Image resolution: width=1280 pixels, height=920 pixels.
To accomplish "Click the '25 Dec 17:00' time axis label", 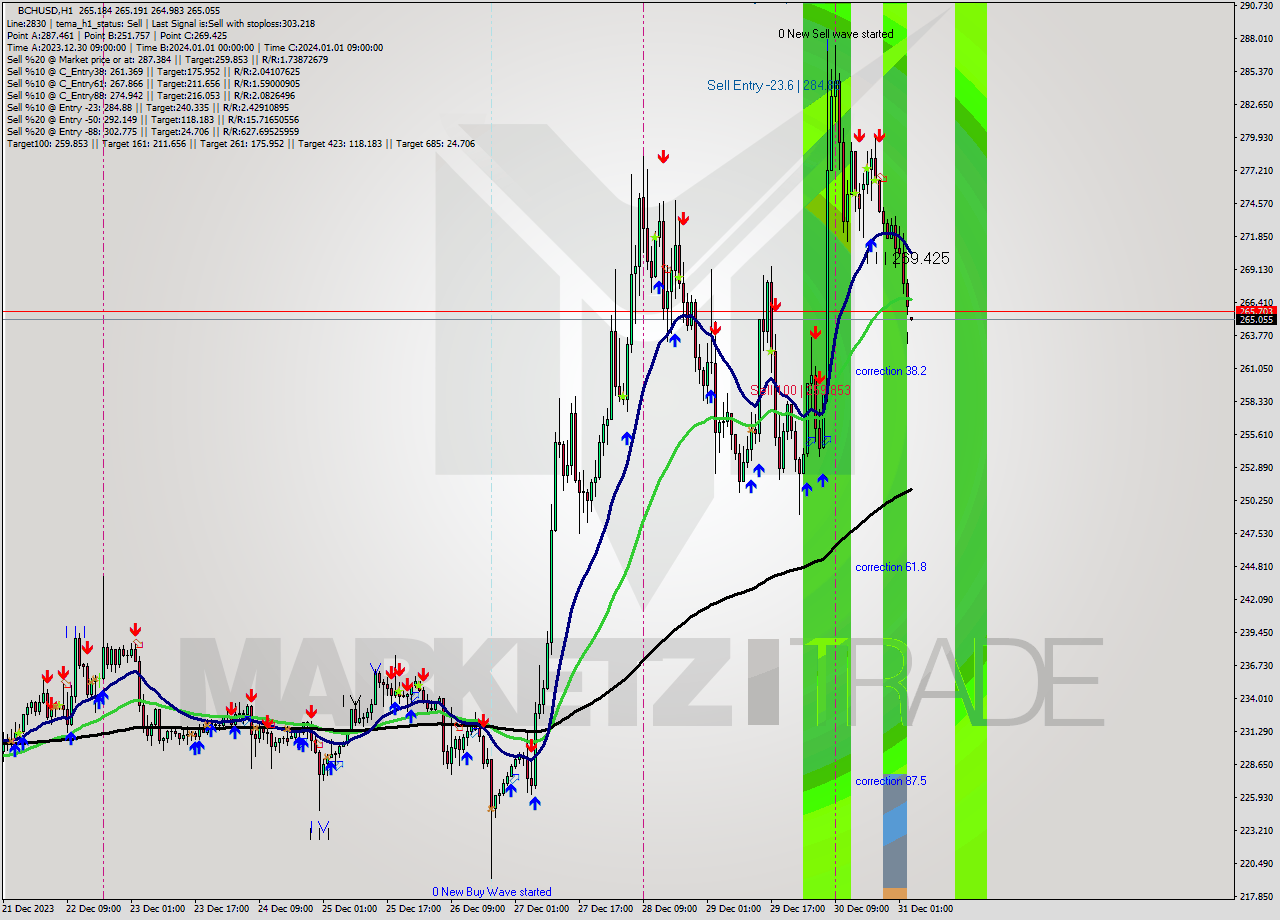I will [x=413, y=909].
